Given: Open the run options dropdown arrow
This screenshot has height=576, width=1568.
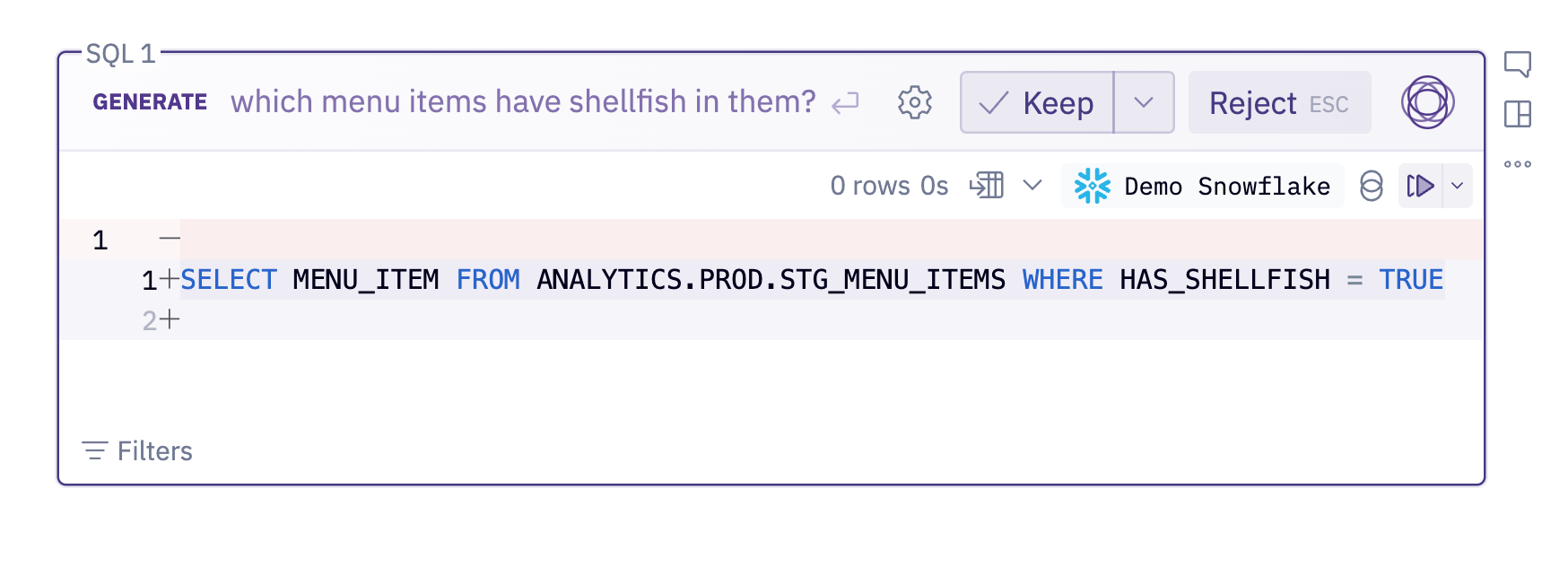Looking at the screenshot, I should click(1459, 186).
